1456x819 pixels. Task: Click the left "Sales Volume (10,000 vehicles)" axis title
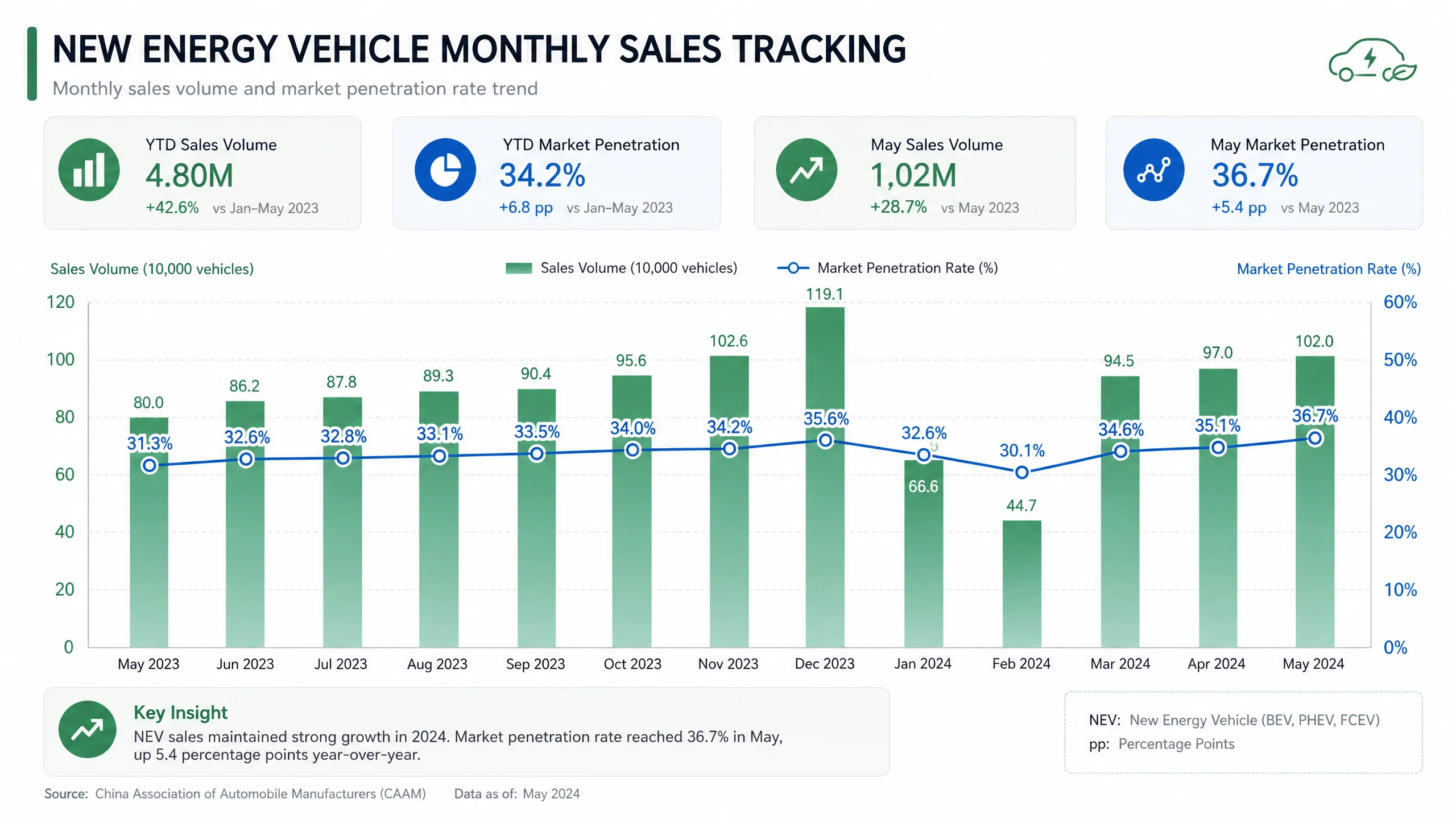(x=152, y=269)
